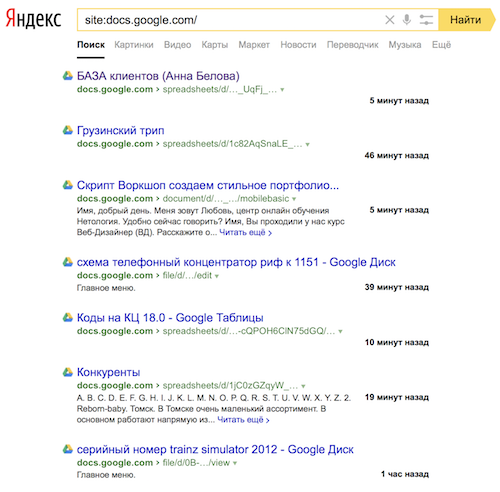
Task: Open the Музыка tab
Action: click(405, 45)
